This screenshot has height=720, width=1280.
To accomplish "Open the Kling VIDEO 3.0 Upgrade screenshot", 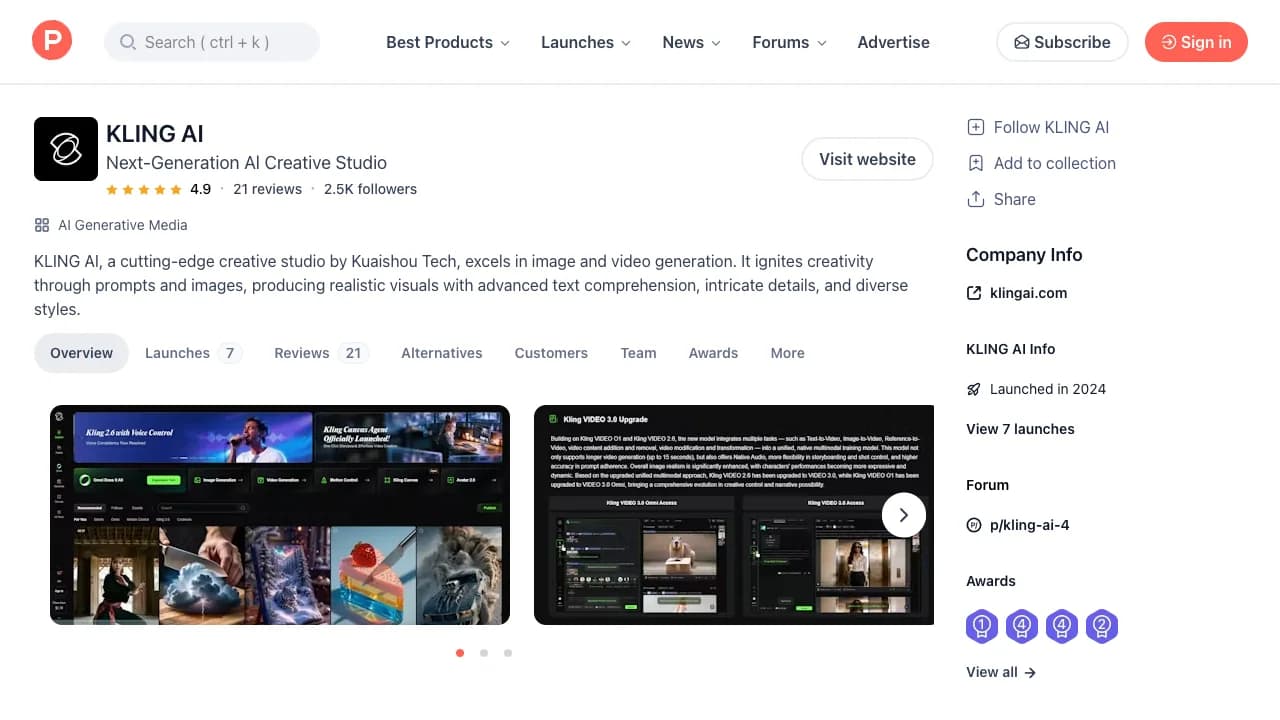I will click(734, 515).
